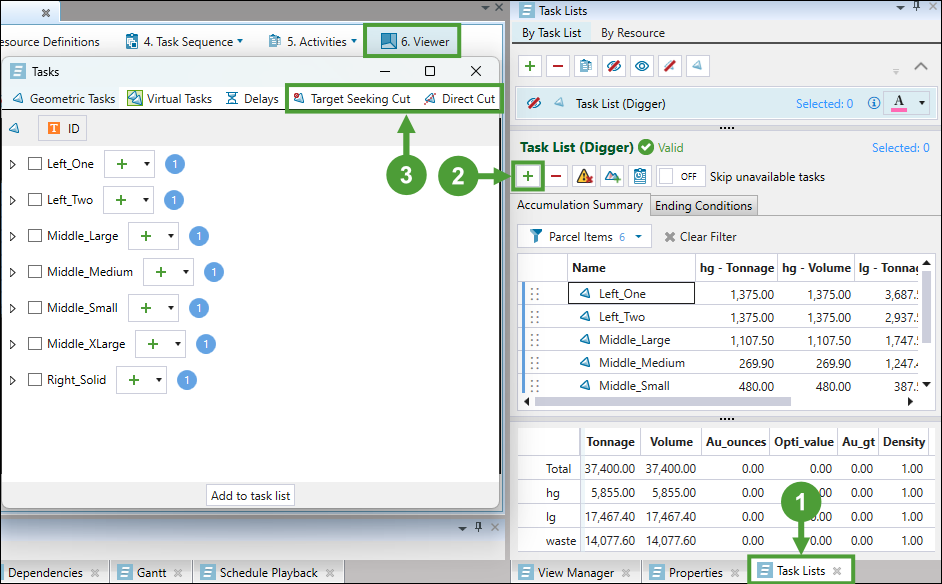Check the Middle_Large task checkbox
The width and height of the screenshot is (942, 584).
(x=35, y=236)
